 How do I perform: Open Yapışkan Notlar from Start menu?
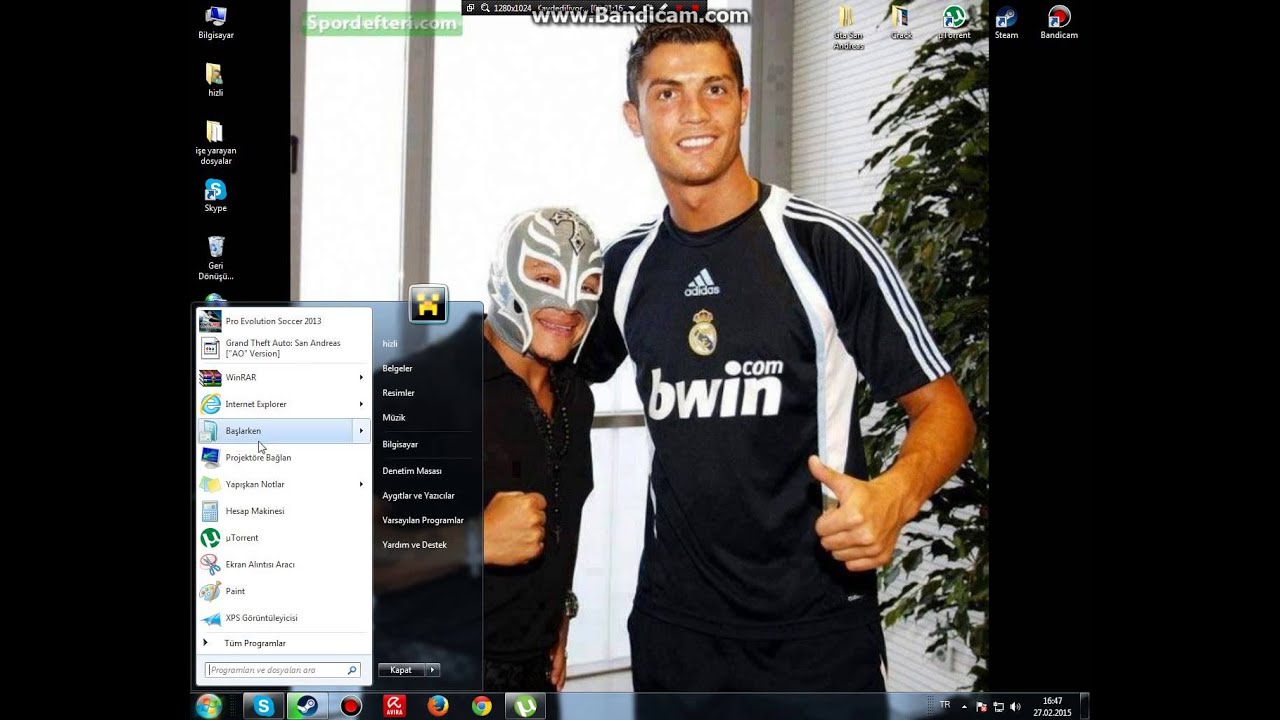(284, 484)
